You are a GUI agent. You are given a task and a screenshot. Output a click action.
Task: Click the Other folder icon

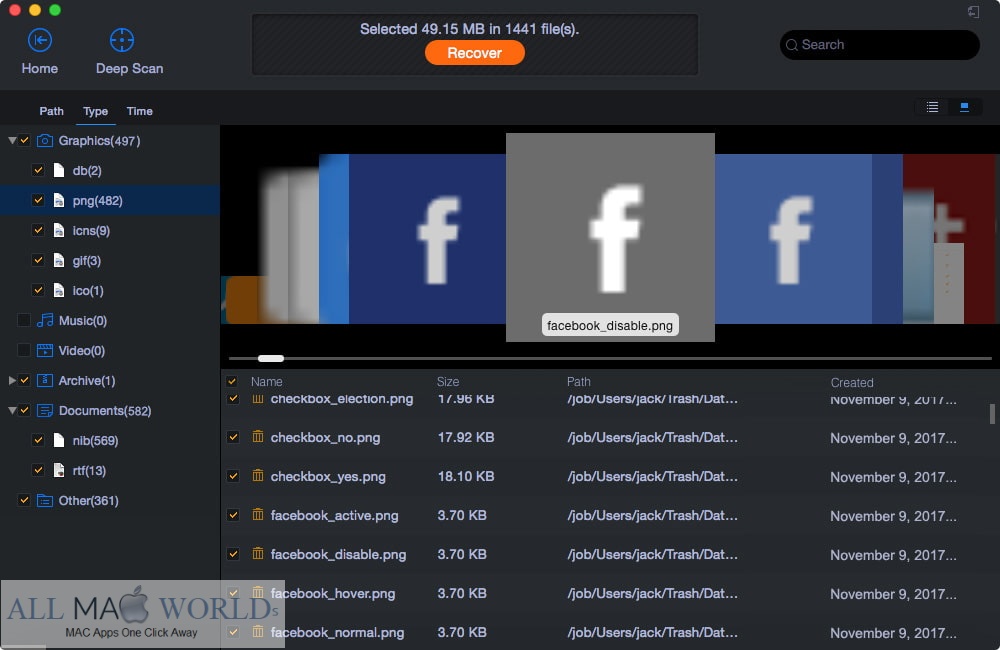click(45, 501)
